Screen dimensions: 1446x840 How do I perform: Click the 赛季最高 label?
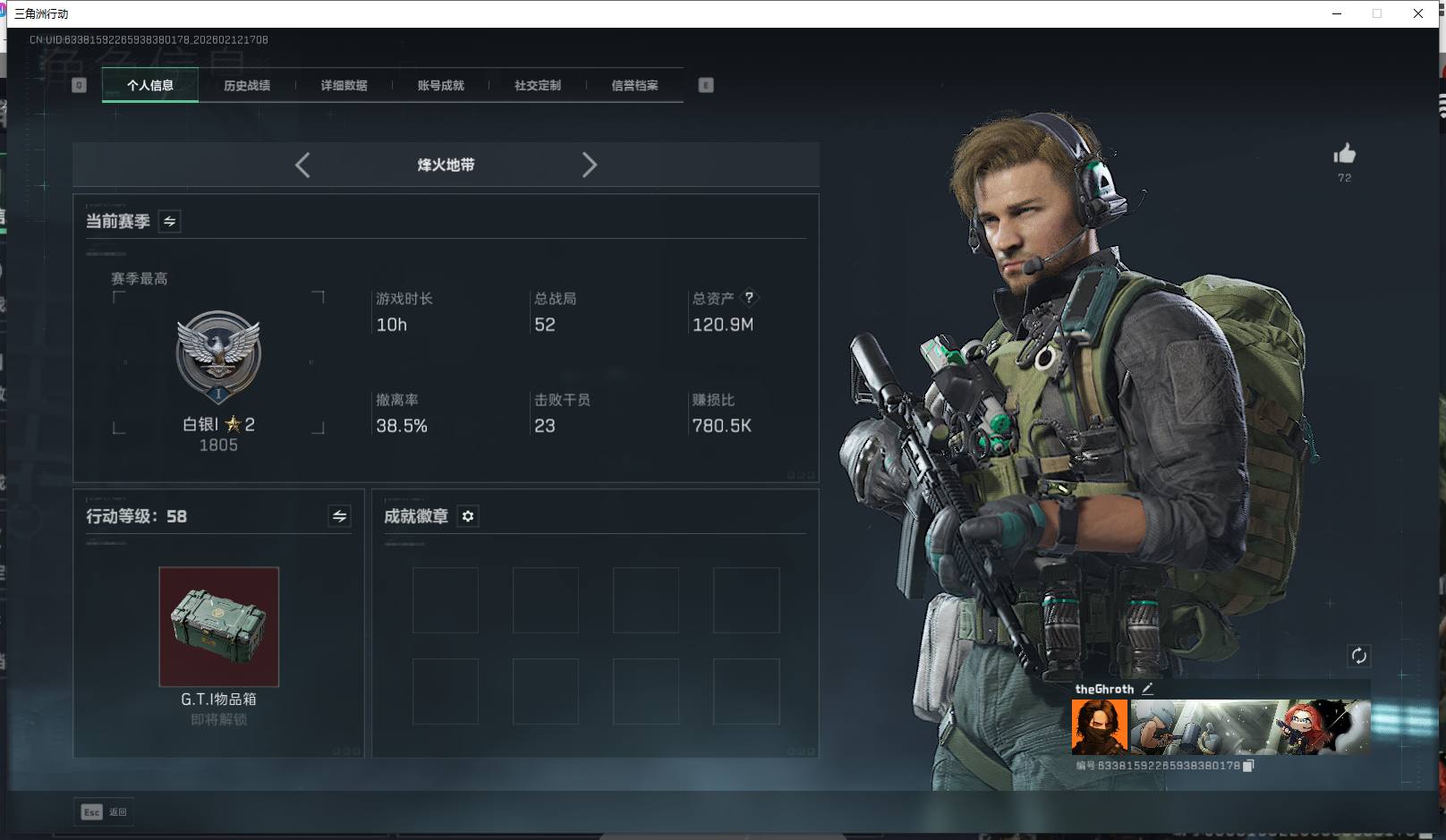(x=140, y=278)
